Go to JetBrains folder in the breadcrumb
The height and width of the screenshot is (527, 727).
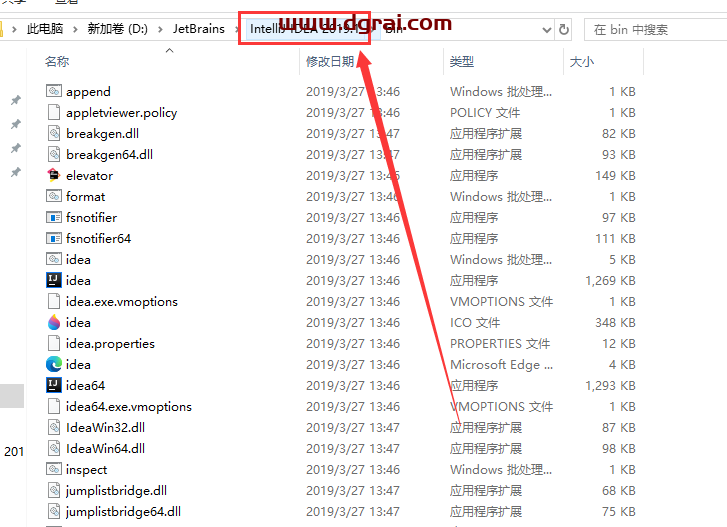point(199,29)
